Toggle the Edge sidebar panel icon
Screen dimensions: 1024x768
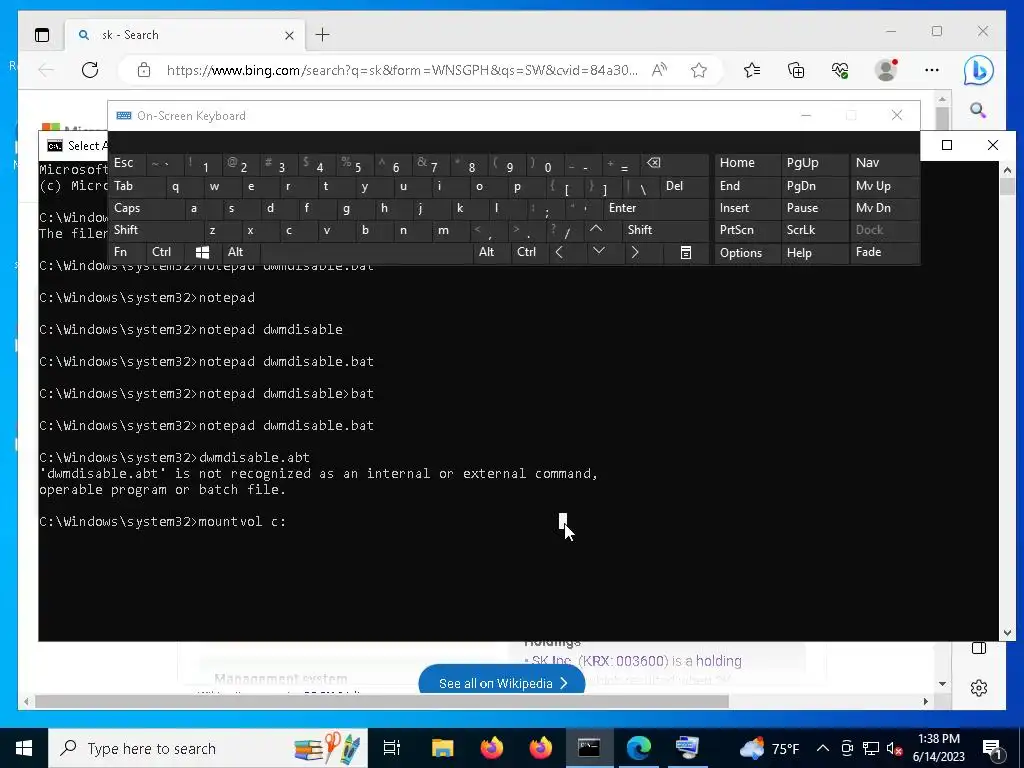978,648
